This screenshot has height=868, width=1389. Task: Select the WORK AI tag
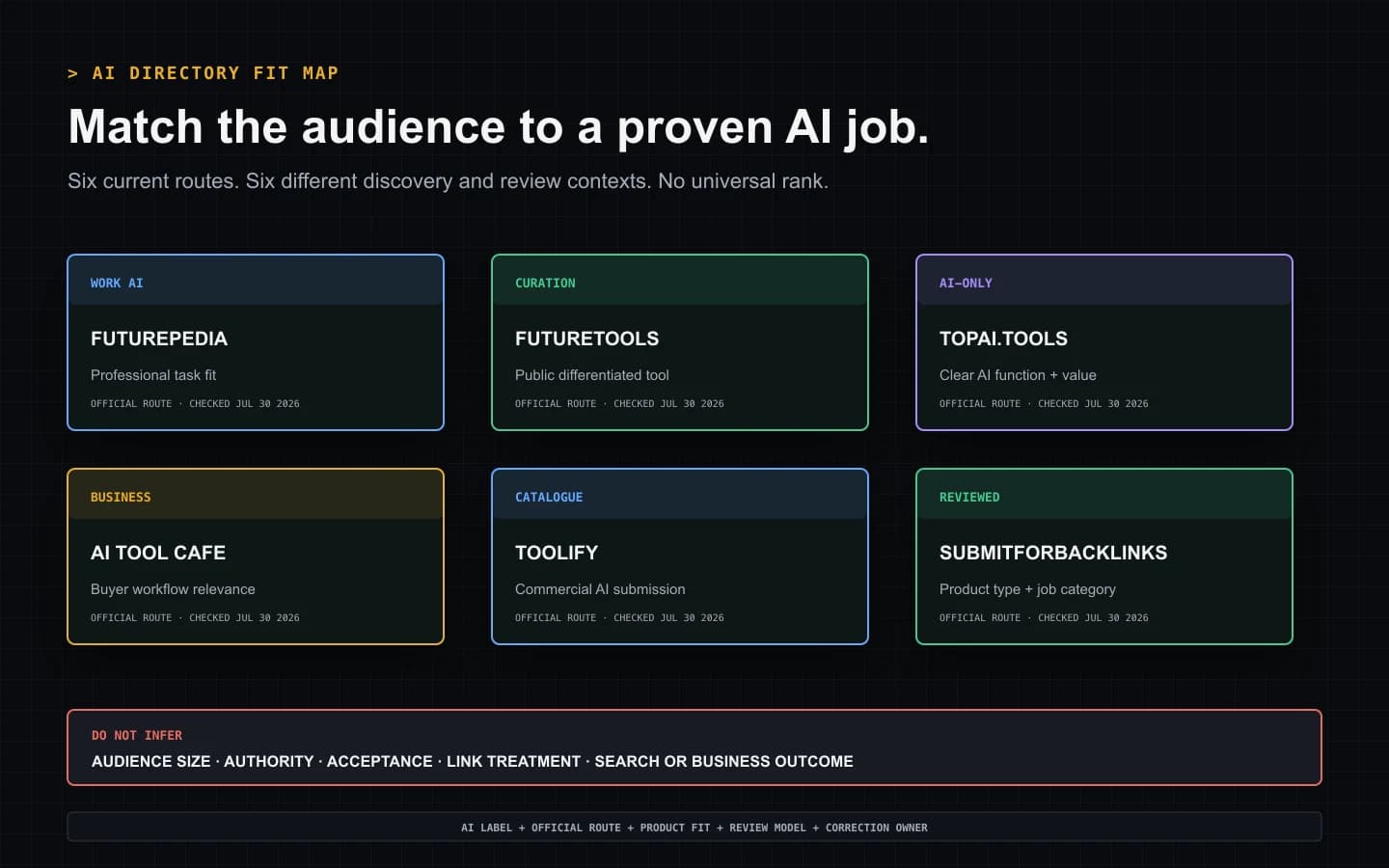point(117,283)
